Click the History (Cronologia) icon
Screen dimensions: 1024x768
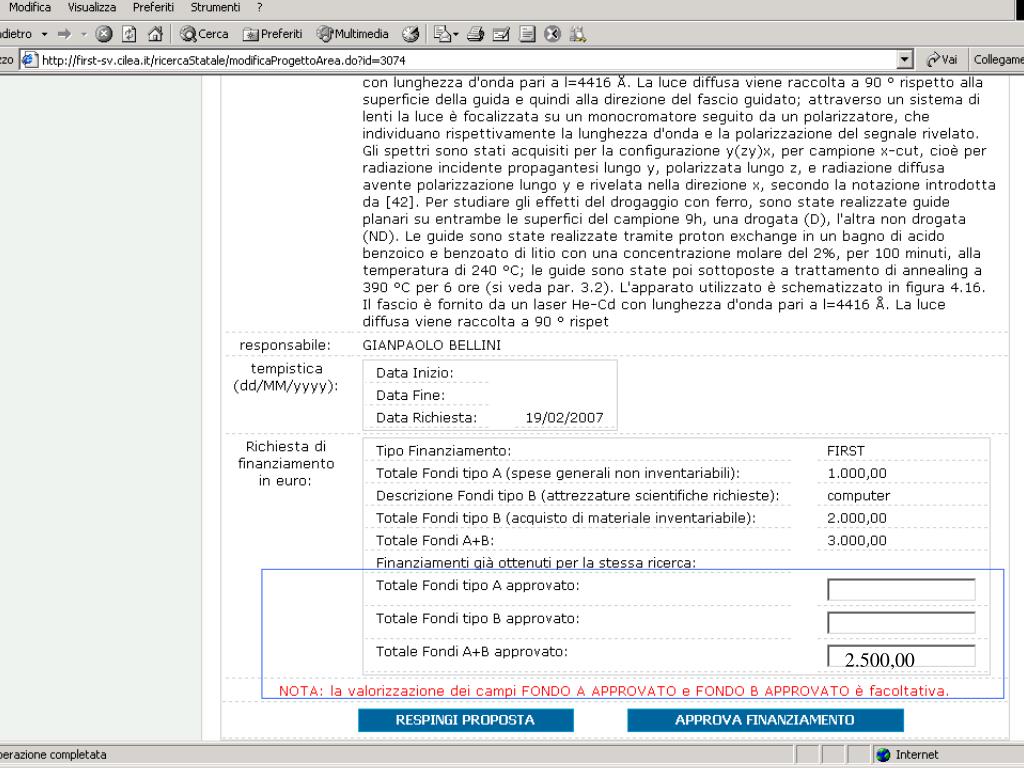(411, 34)
